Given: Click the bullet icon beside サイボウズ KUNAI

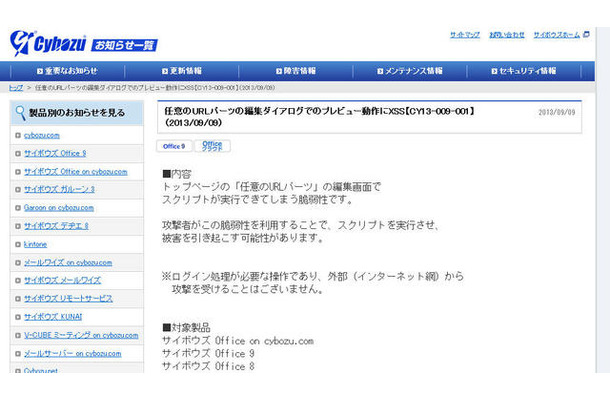Looking at the screenshot, I should [18, 318].
